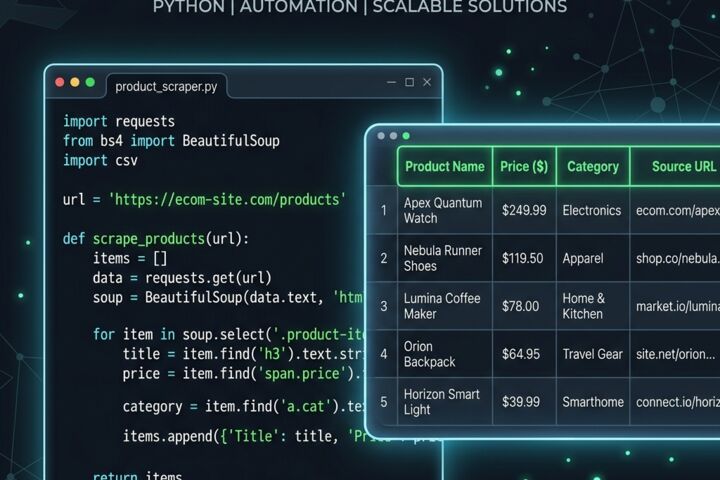The height and width of the screenshot is (480, 720).
Task: Click the red close dot in code window
Action: pos(60,82)
